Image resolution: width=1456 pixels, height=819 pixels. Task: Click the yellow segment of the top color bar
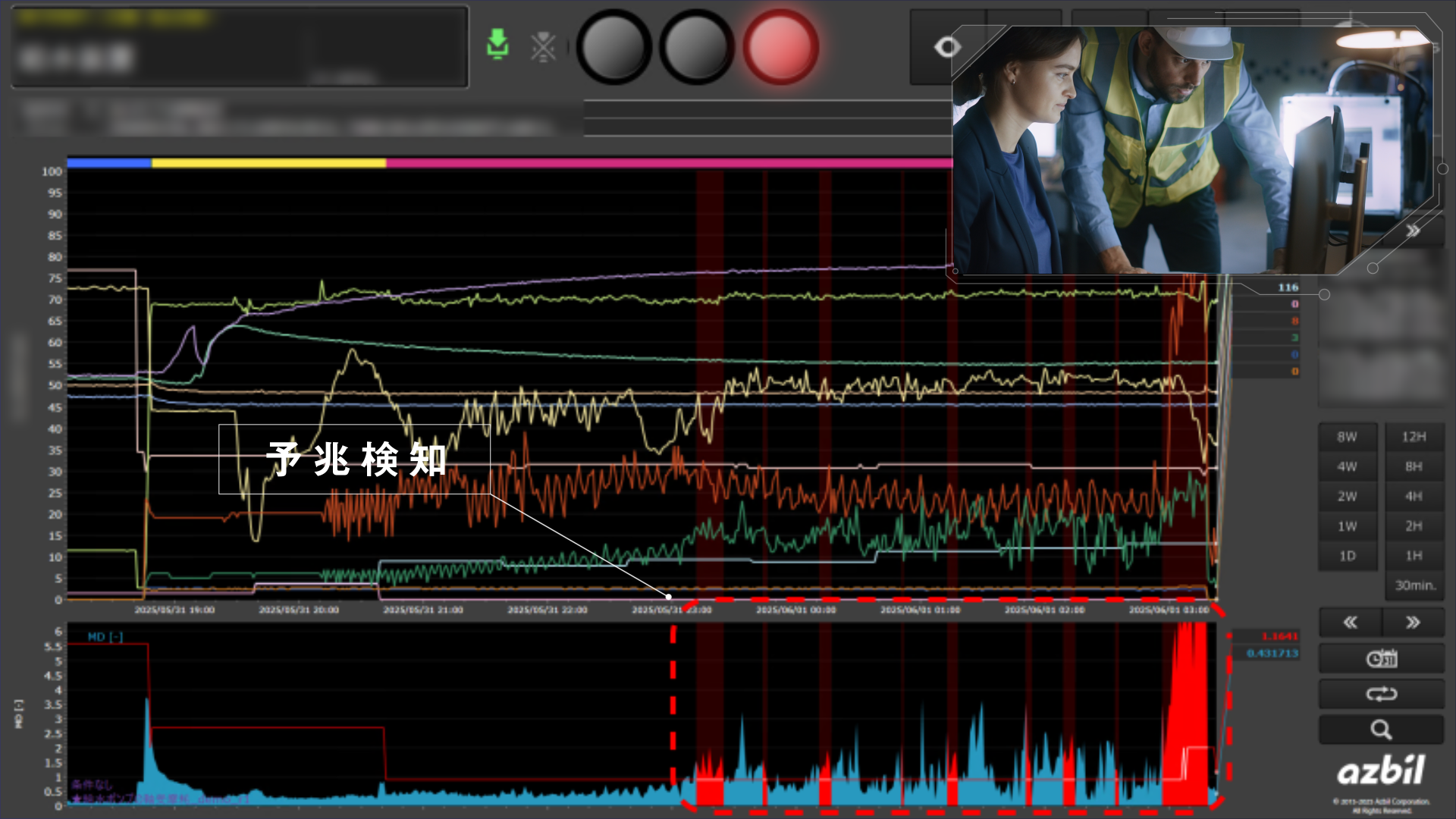coord(268,162)
